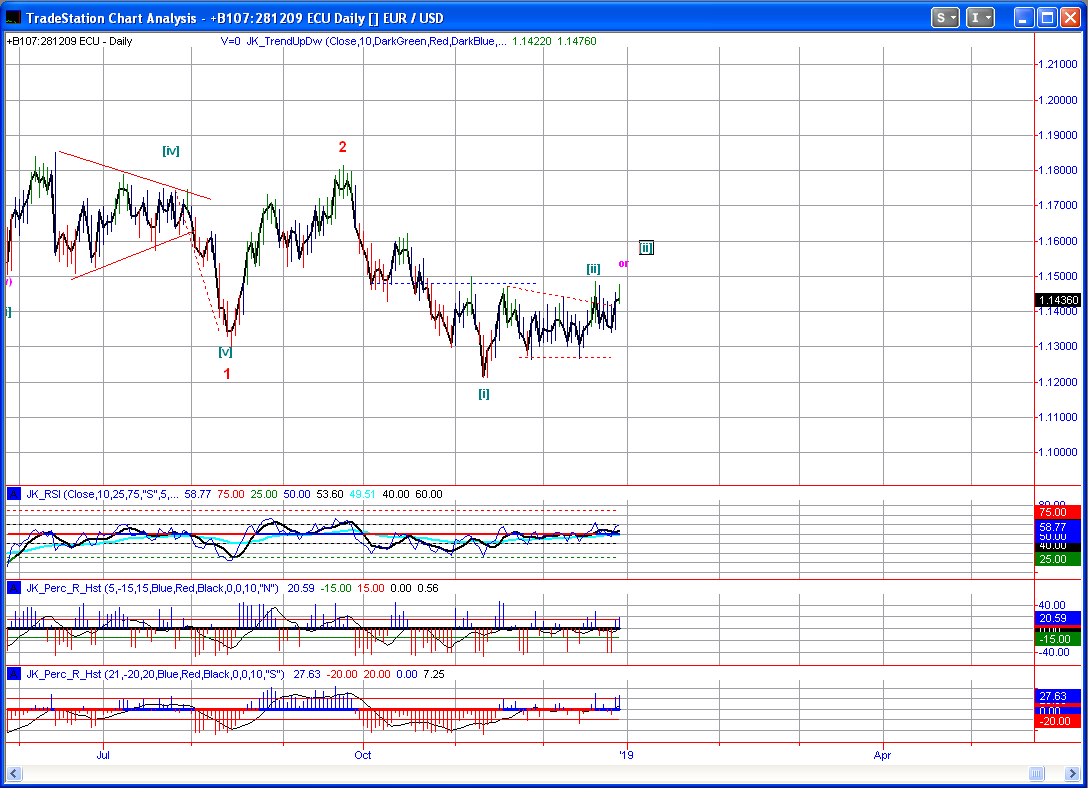Click the right arrow of horizontal scrollbar
The image size is (1088, 788).
1072,773
